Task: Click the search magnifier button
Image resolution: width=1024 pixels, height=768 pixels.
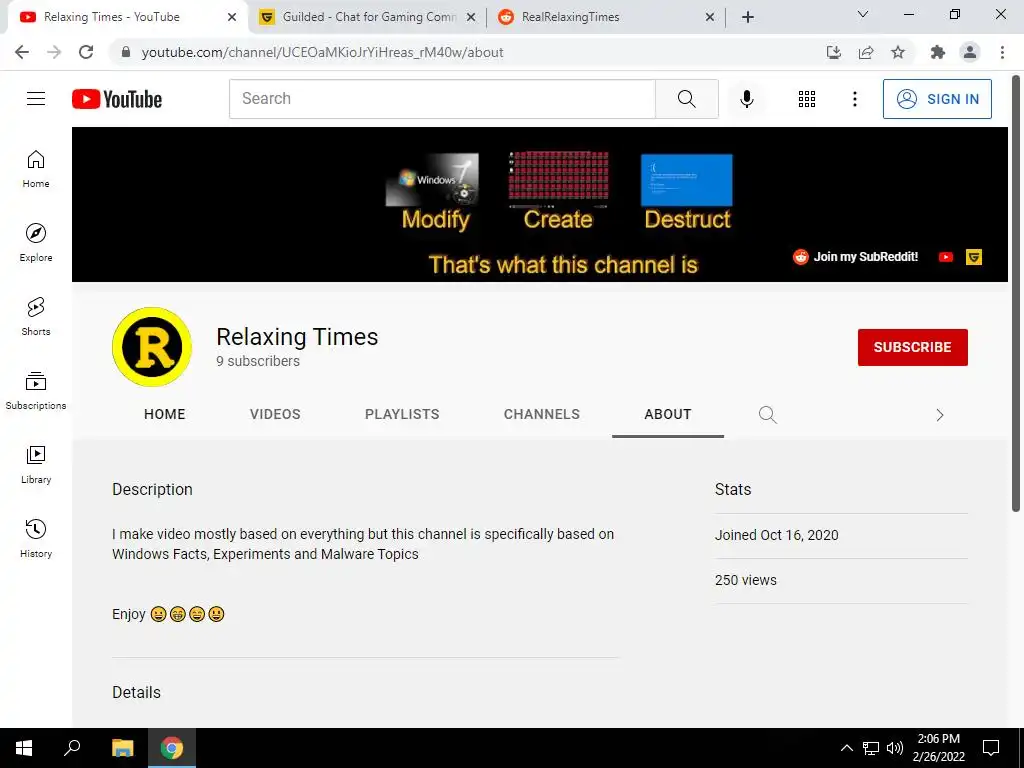Action: [x=686, y=99]
